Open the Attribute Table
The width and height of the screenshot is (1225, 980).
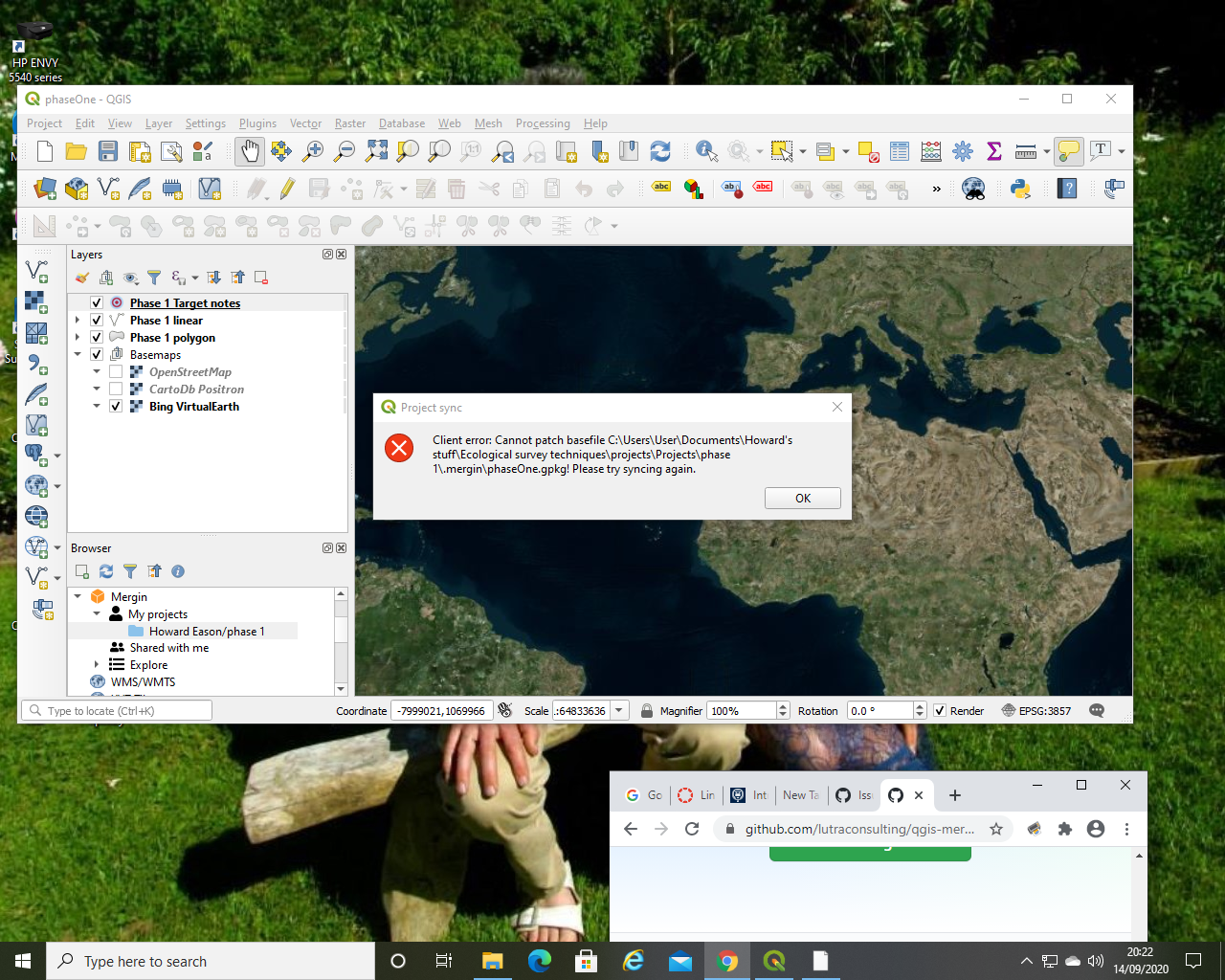pyautogui.click(x=899, y=150)
